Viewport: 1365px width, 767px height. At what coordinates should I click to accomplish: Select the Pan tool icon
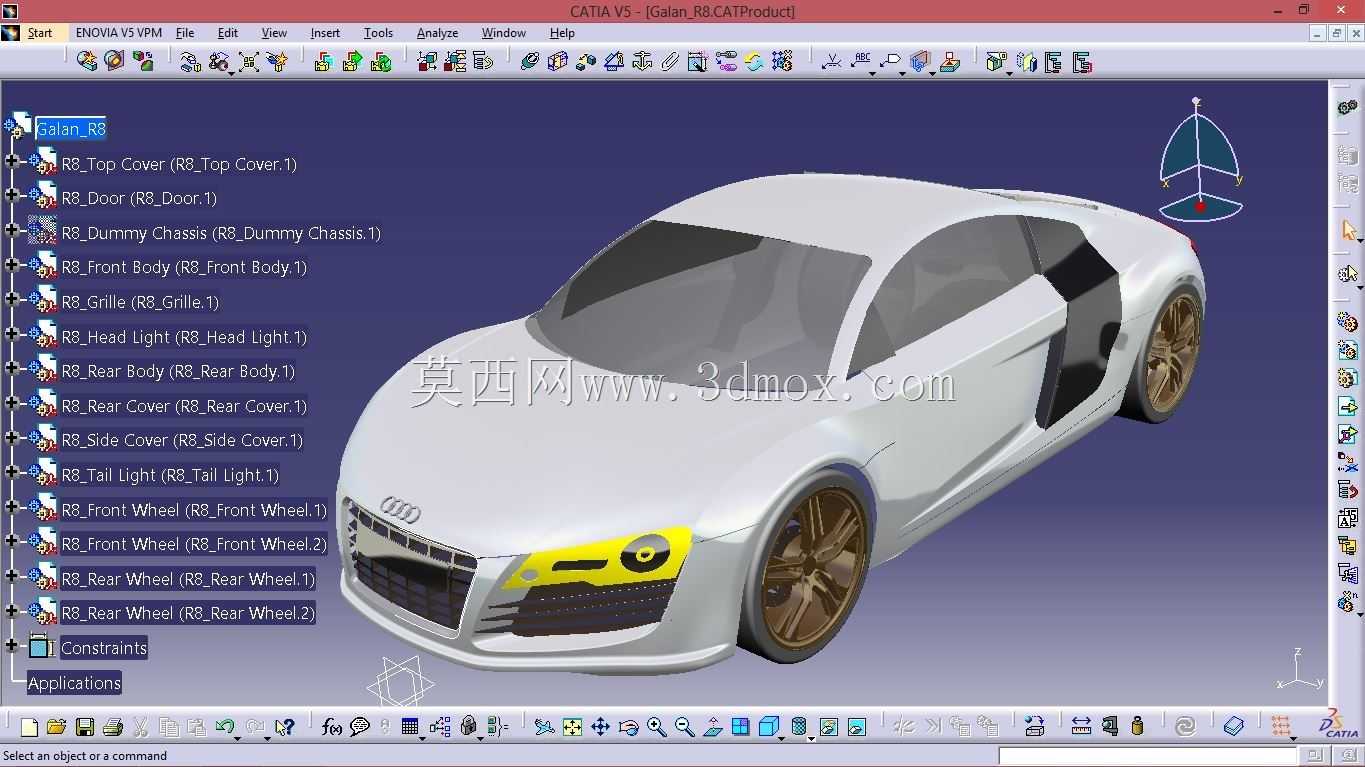click(600, 727)
